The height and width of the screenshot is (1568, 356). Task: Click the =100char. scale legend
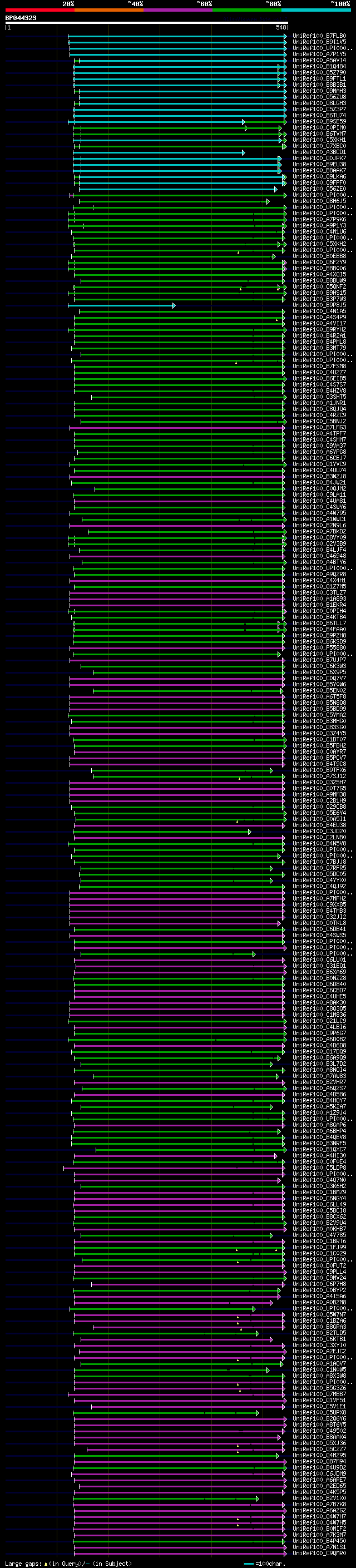pos(265,1563)
